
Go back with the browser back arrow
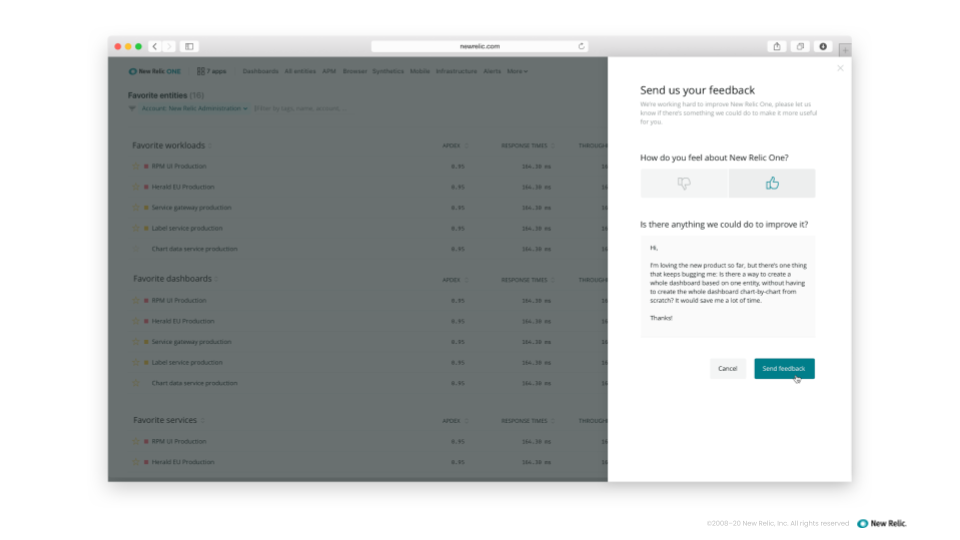[155, 47]
